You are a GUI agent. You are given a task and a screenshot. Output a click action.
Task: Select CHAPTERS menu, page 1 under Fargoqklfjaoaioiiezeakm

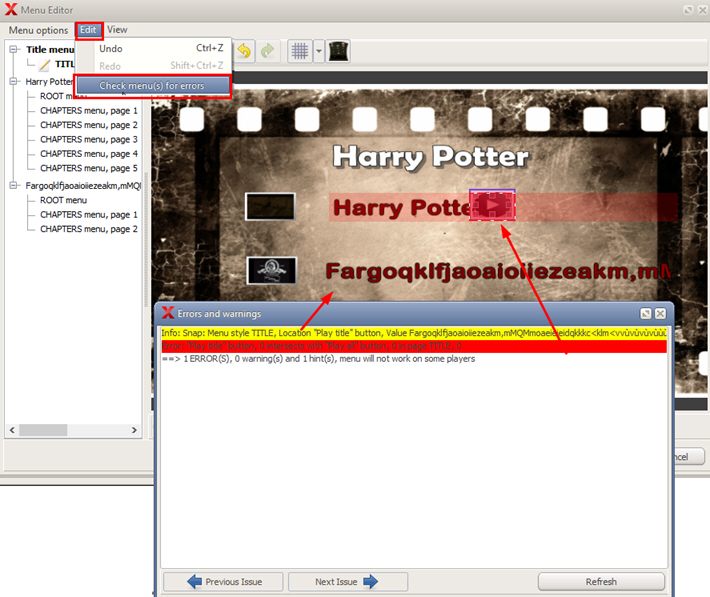[89, 214]
